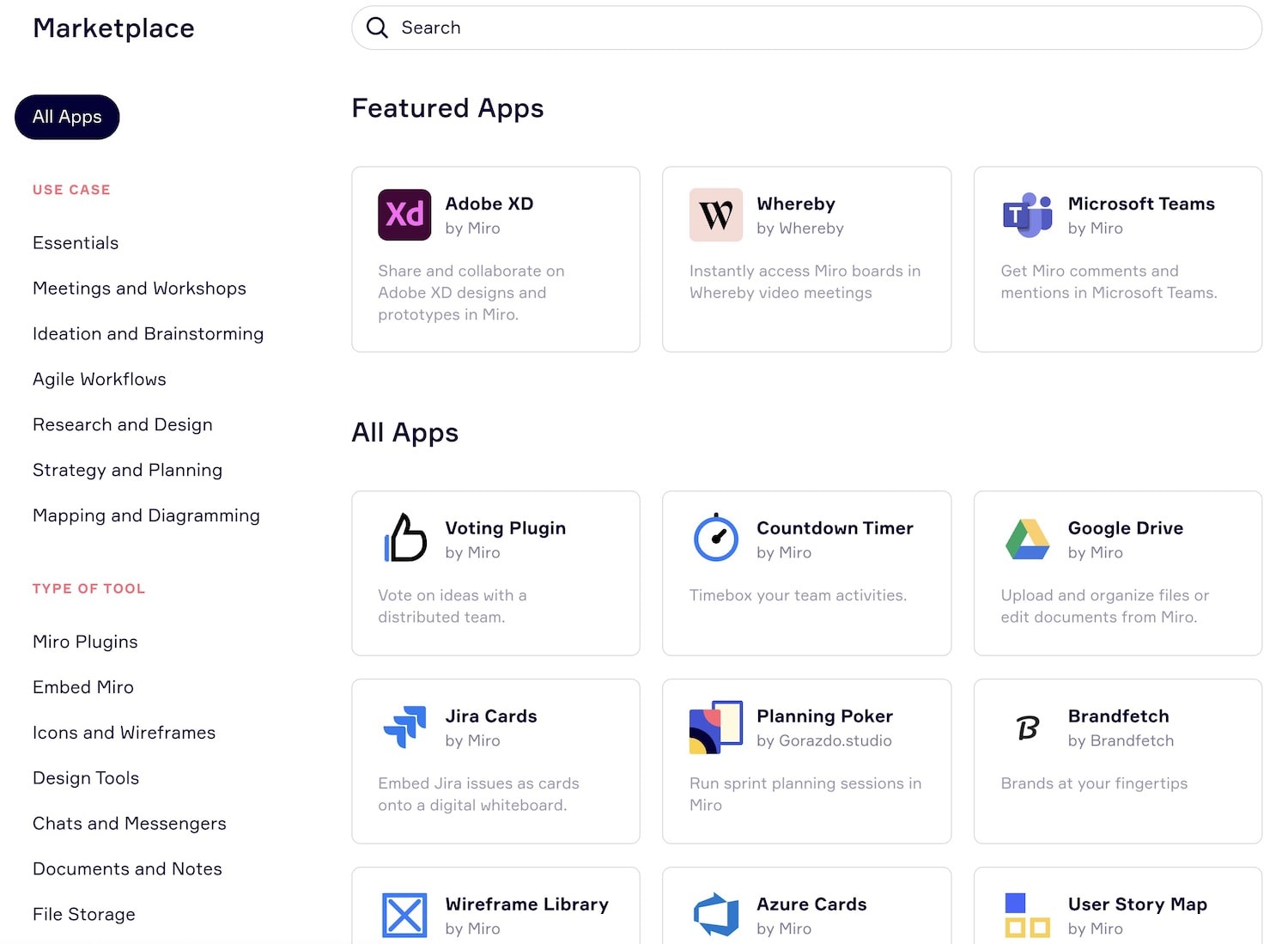Screen dimensions: 1288x944
Task: Click 'Brands at your fingertips' description
Action: 1094,783
